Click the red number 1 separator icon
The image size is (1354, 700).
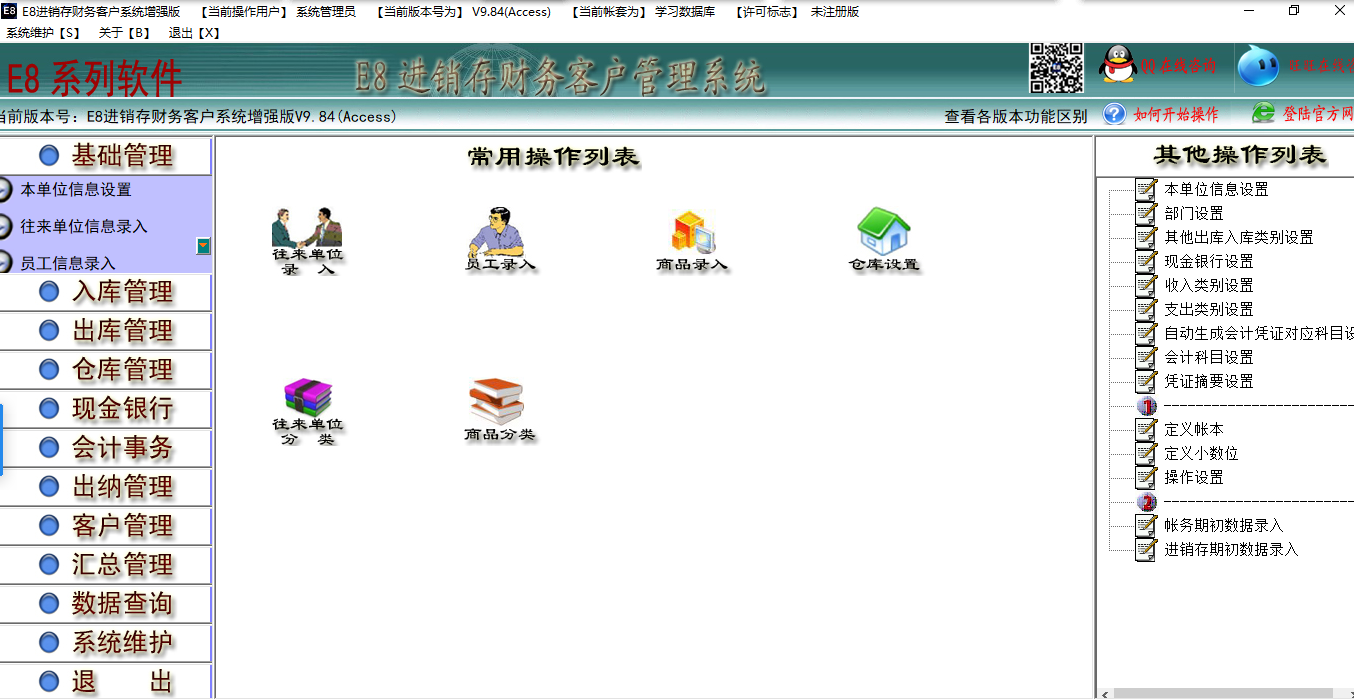pos(1147,406)
